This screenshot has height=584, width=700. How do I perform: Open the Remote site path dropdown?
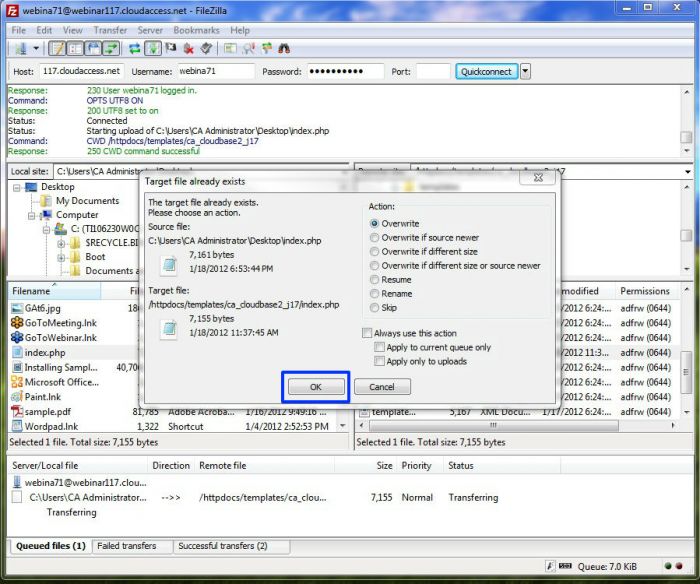click(x=688, y=171)
